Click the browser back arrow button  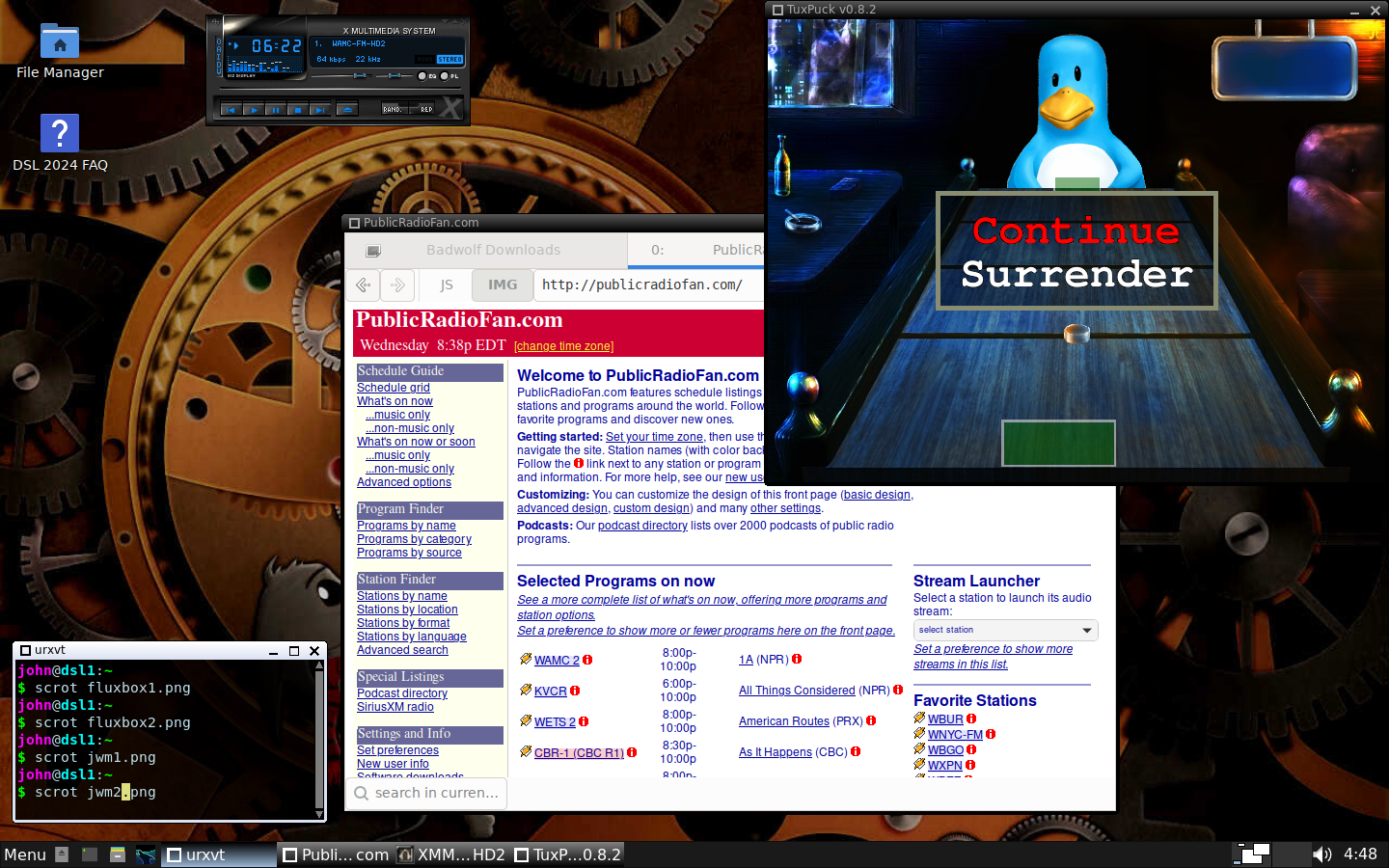[x=364, y=285]
